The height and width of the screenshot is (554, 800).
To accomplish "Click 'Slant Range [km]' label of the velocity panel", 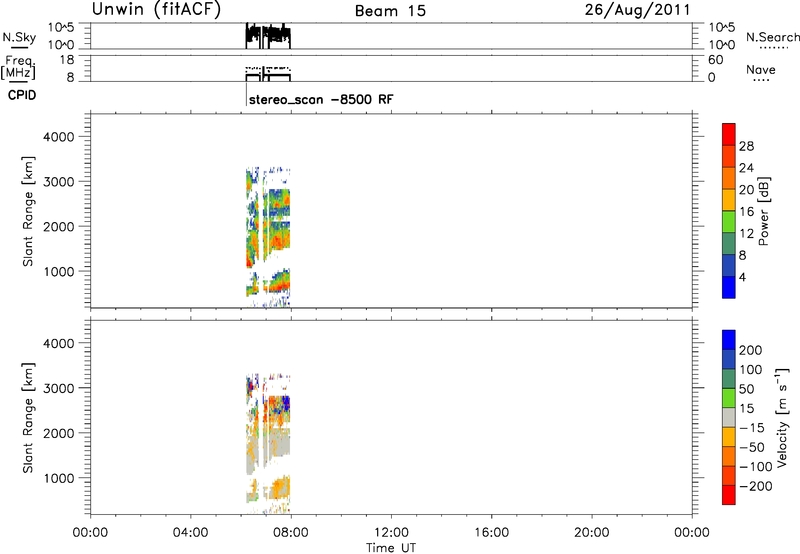I will click(28, 418).
